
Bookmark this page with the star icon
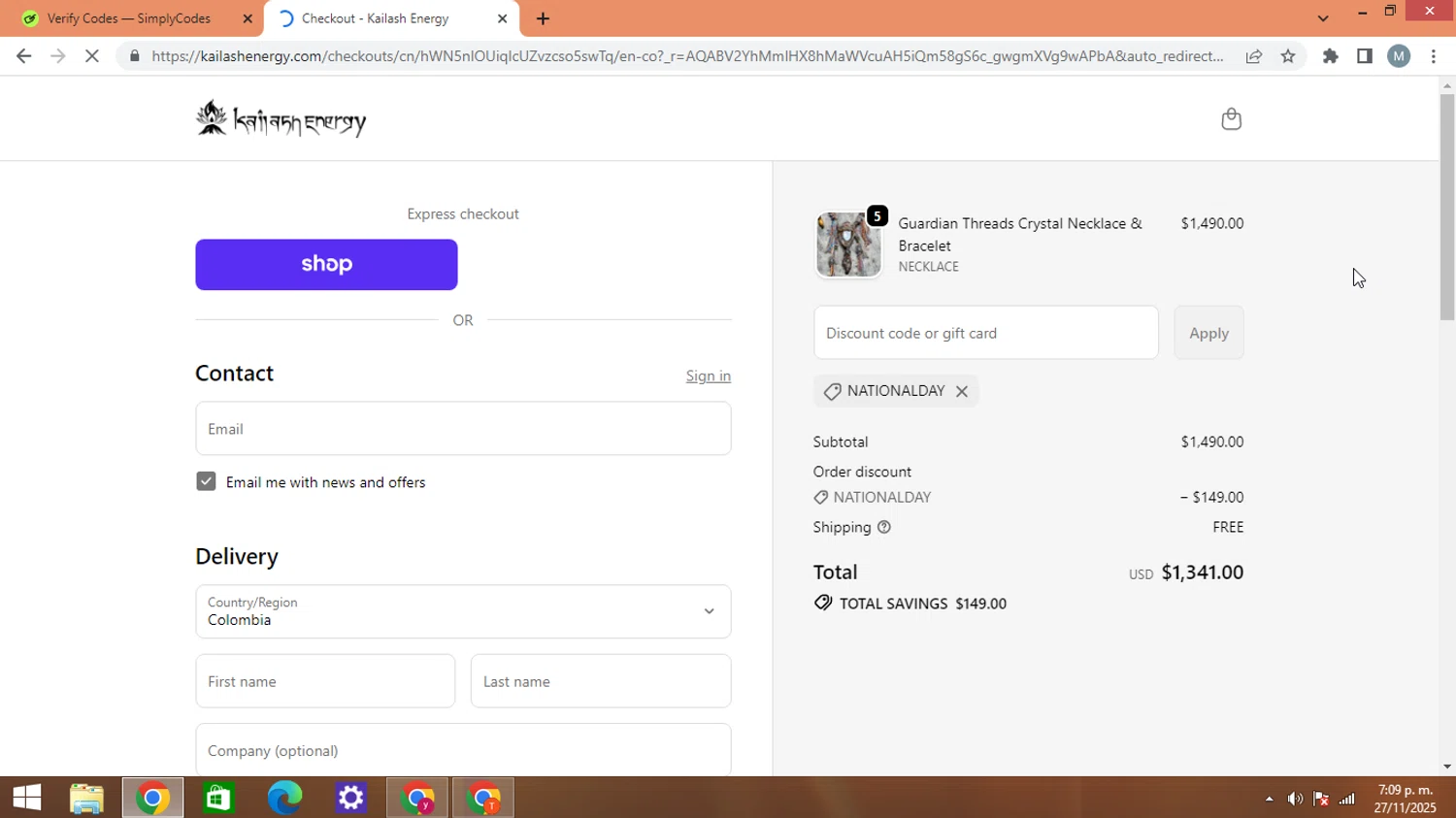click(1288, 56)
